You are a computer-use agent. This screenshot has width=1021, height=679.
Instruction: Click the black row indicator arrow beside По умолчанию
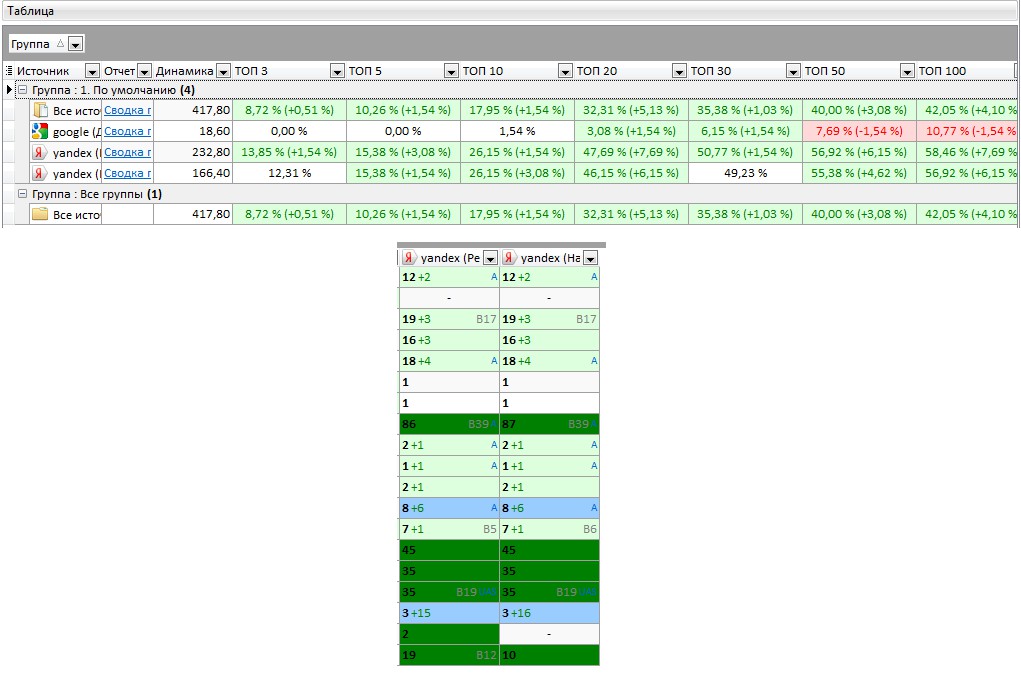pos(9,89)
